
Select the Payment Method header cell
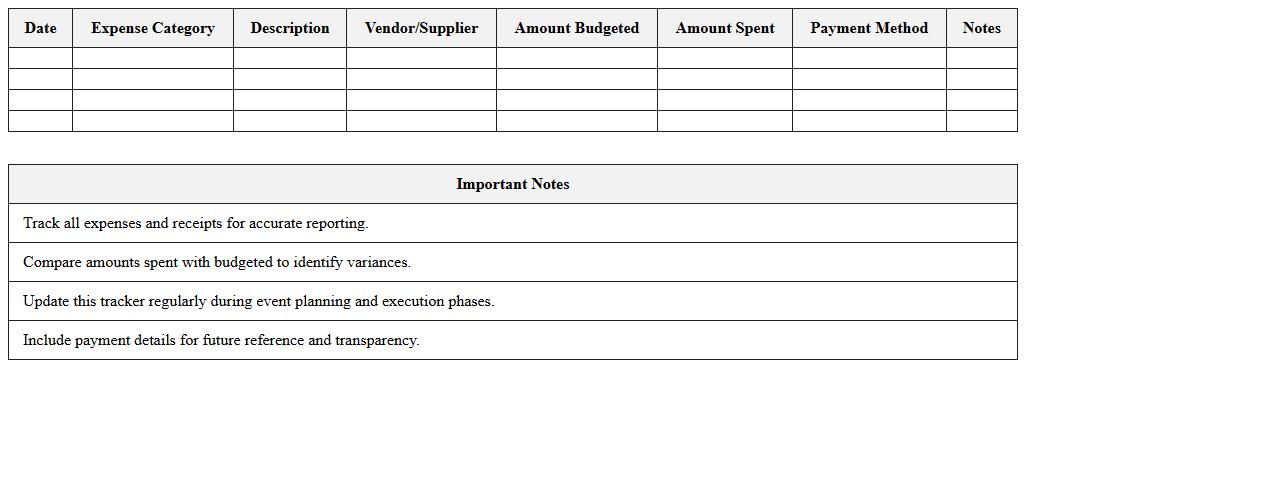pos(869,28)
